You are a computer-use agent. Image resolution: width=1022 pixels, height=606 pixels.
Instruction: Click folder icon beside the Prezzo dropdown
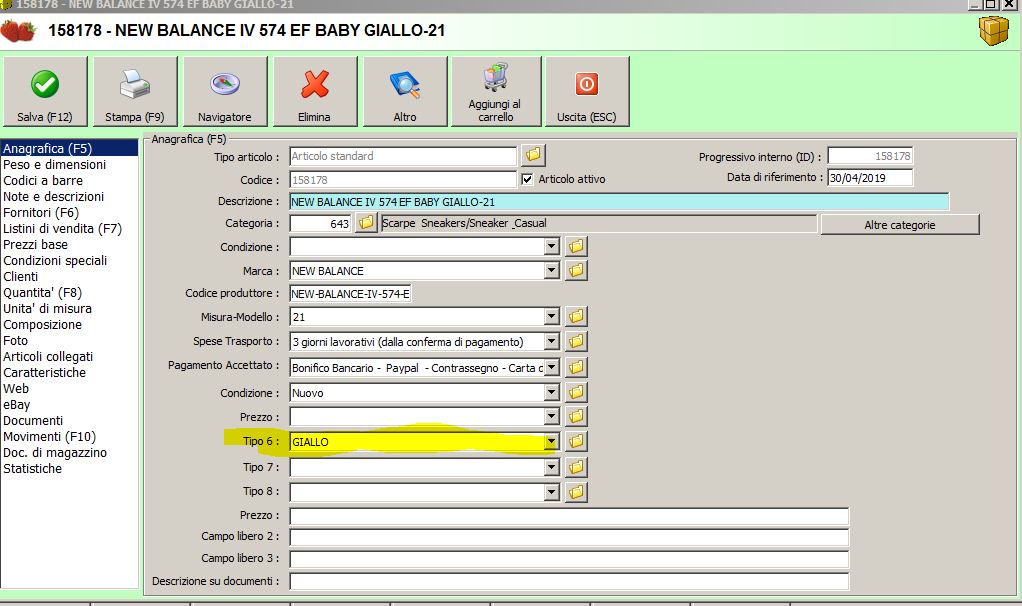click(576, 416)
